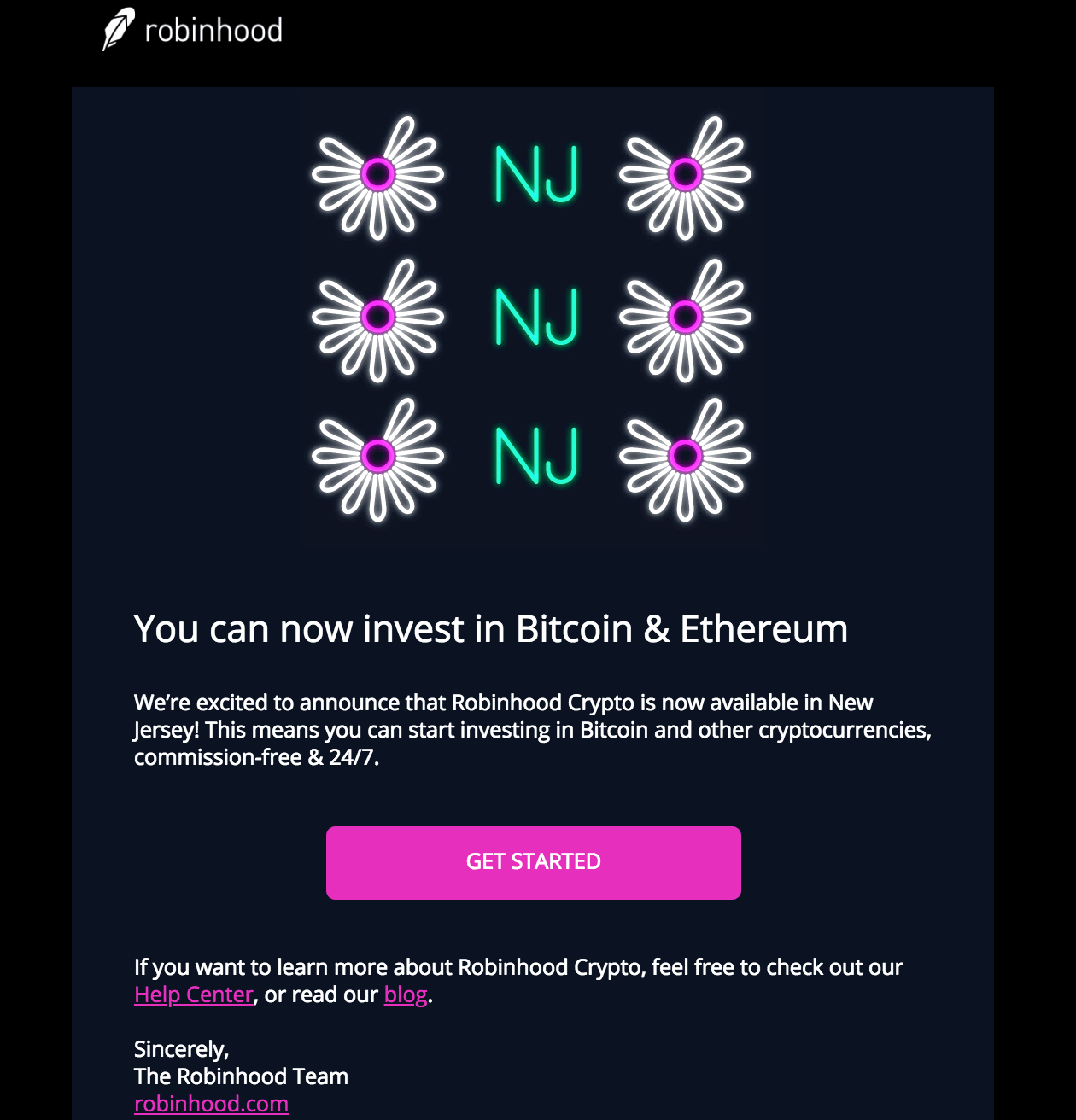
Task: Click the first-row neon NJ letters
Action: [536, 174]
